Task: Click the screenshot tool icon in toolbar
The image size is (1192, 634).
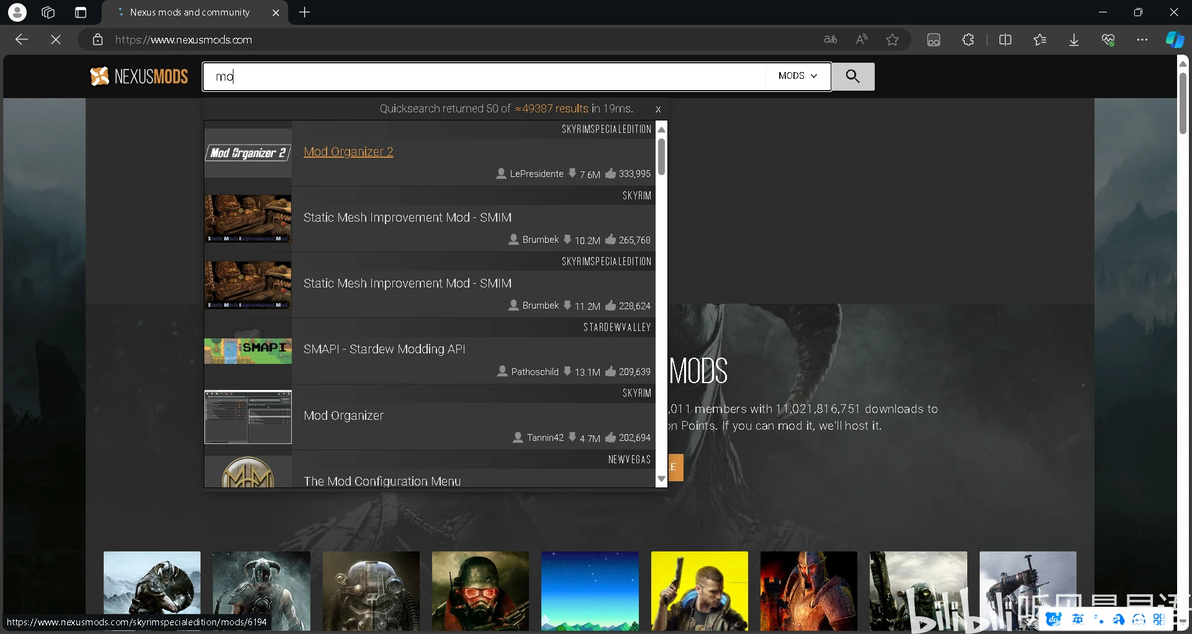Action: tap(934, 40)
